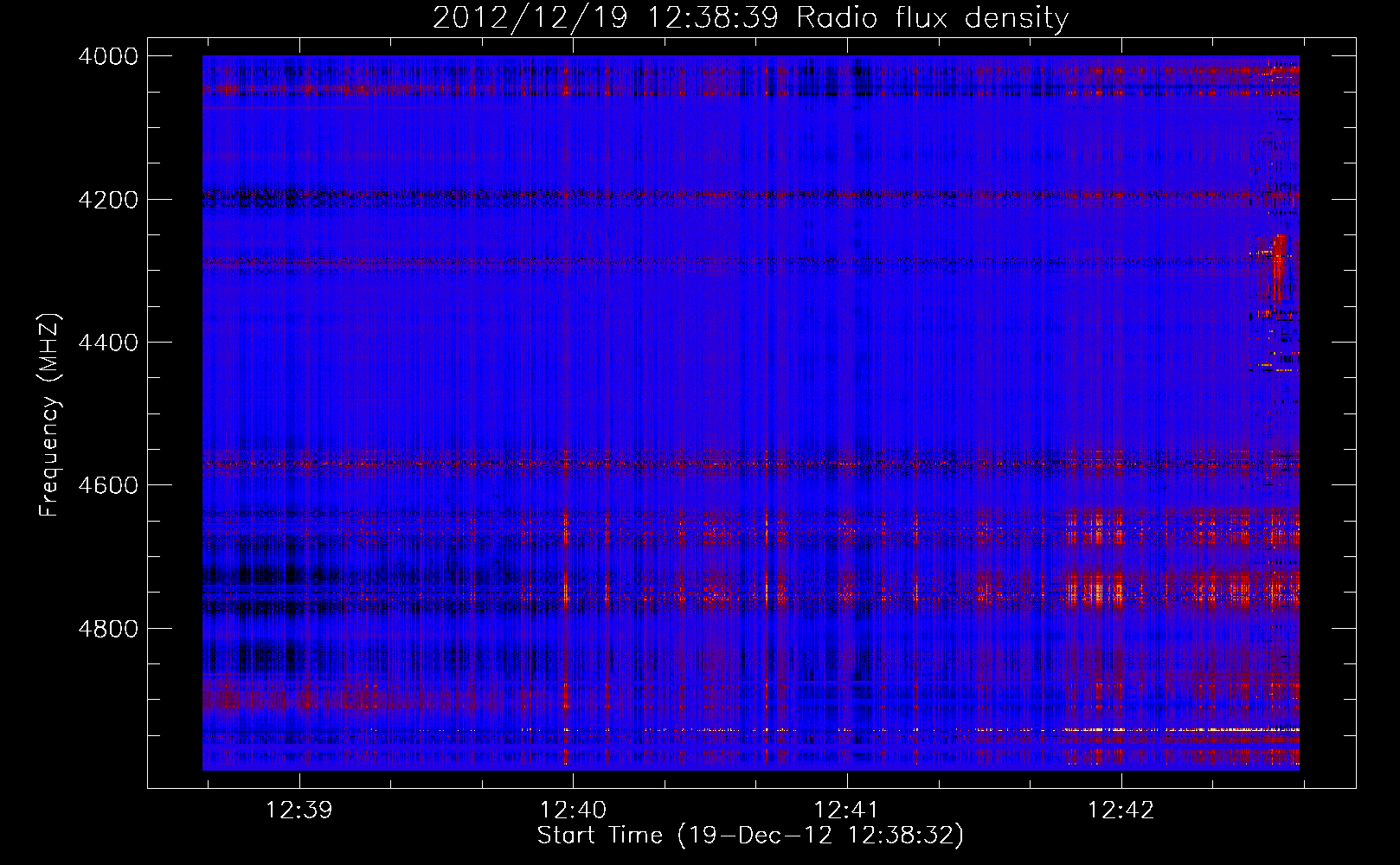The width and height of the screenshot is (1400, 865).
Task: Click the plot title "2012/12/19 12:38:39 Radio flux density"
Action: [750, 18]
